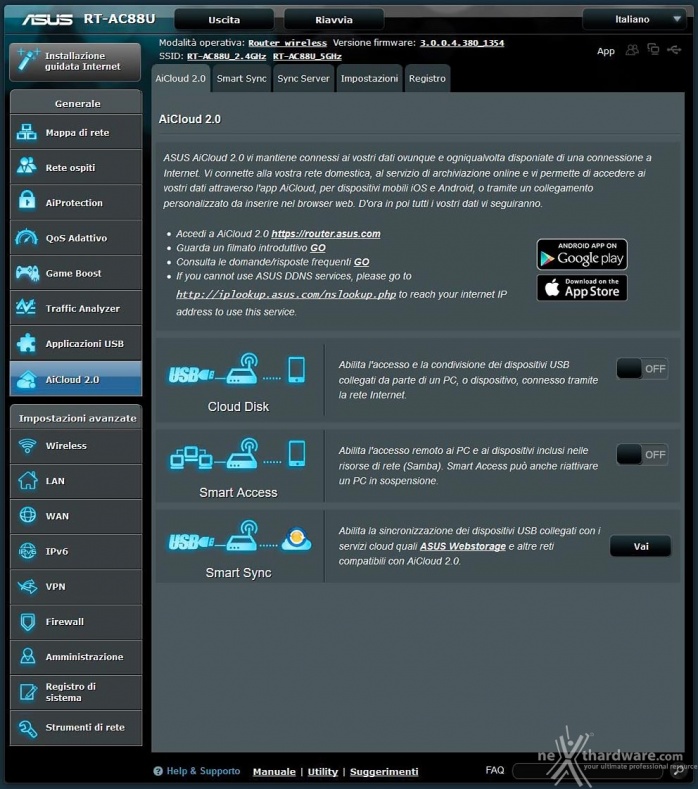This screenshot has width=698, height=789.
Task: Click the FAQ search magnifier icon
Action: 678,770
